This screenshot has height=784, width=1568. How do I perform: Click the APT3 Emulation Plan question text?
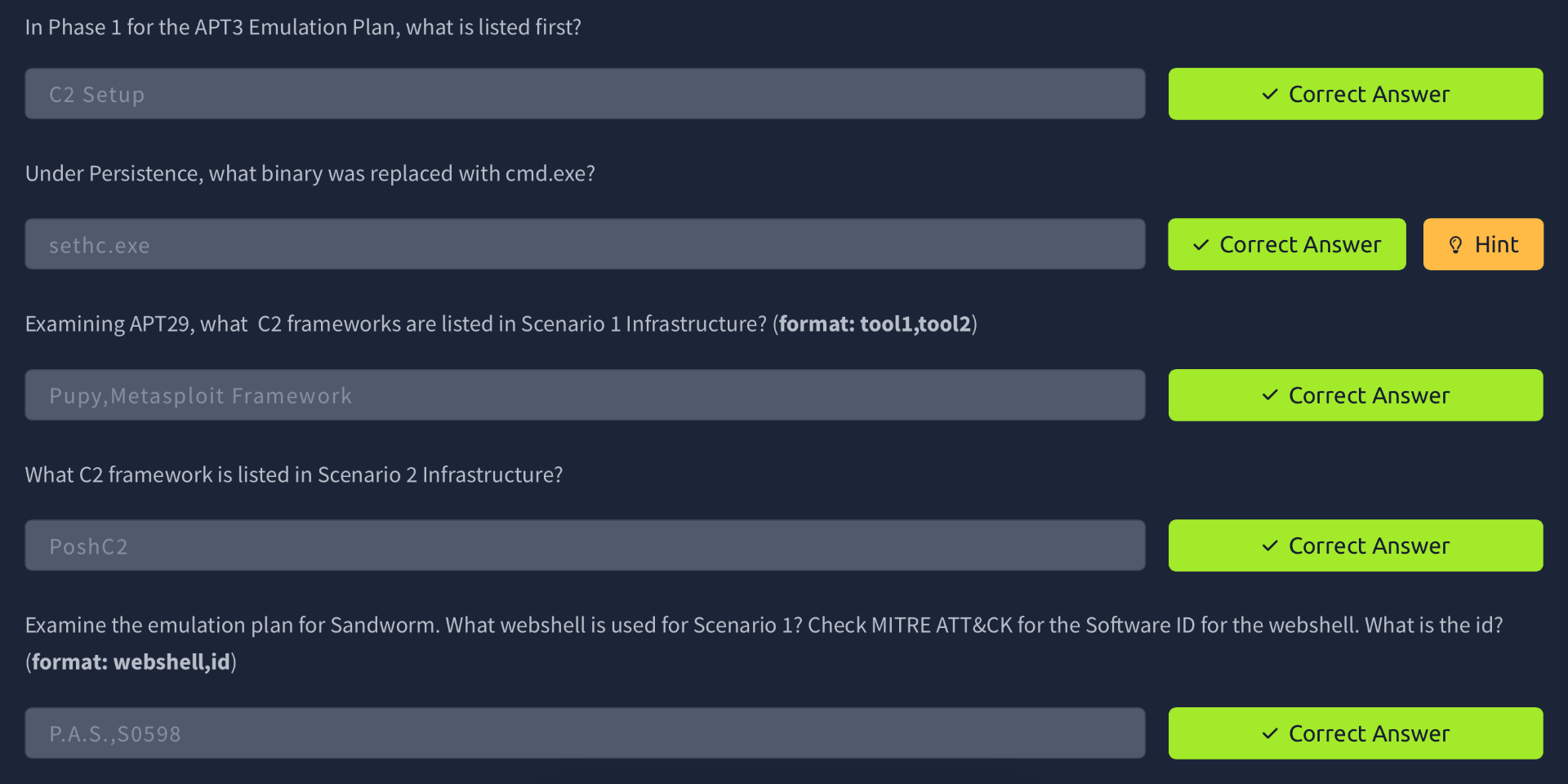tap(303, 27)
